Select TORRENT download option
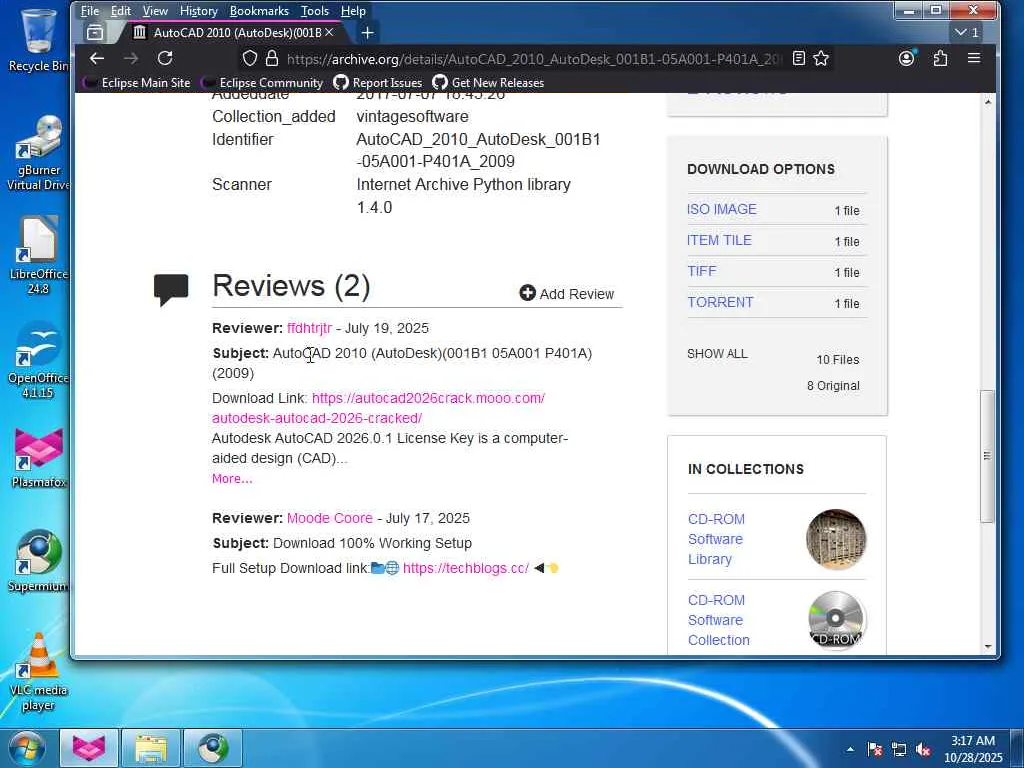1024x768 pixels. point(720,302)
